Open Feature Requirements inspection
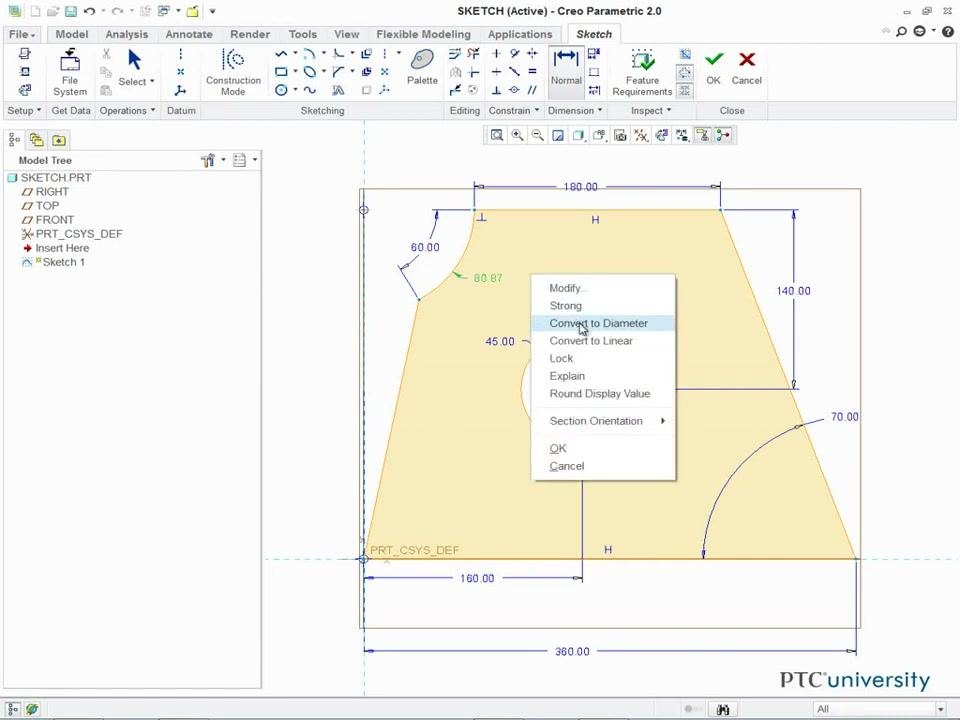The height and width of the screenshot is (720, 960). pos(642,72)
